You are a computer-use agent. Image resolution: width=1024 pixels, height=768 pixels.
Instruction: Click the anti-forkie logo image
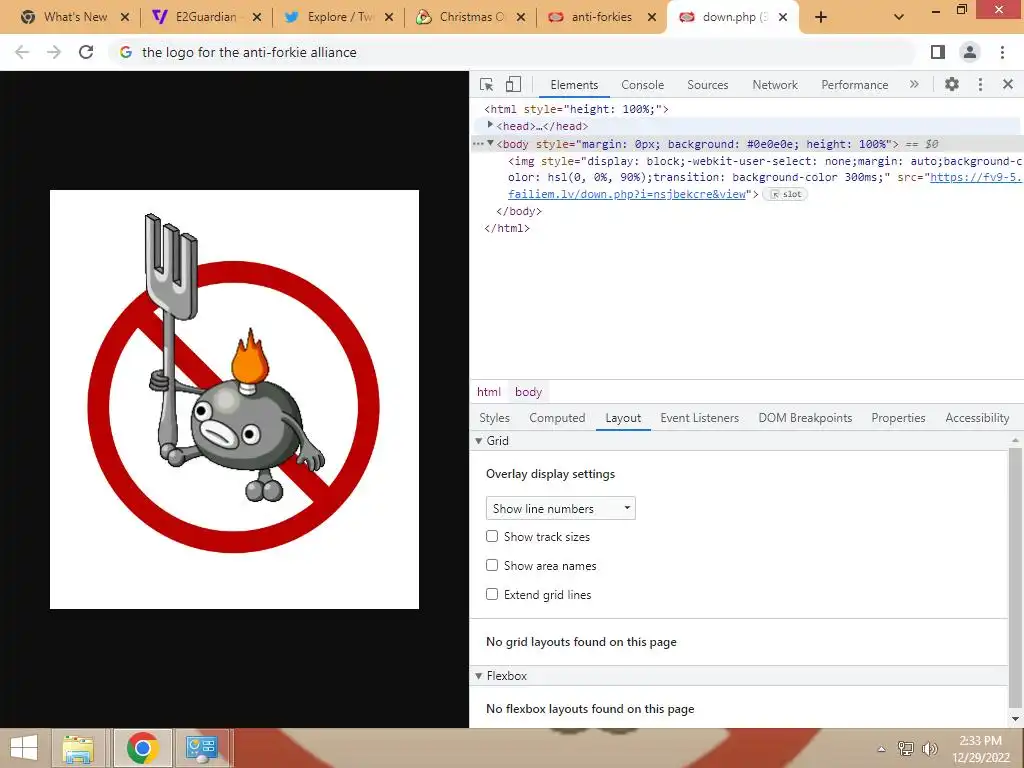(234, 399)
